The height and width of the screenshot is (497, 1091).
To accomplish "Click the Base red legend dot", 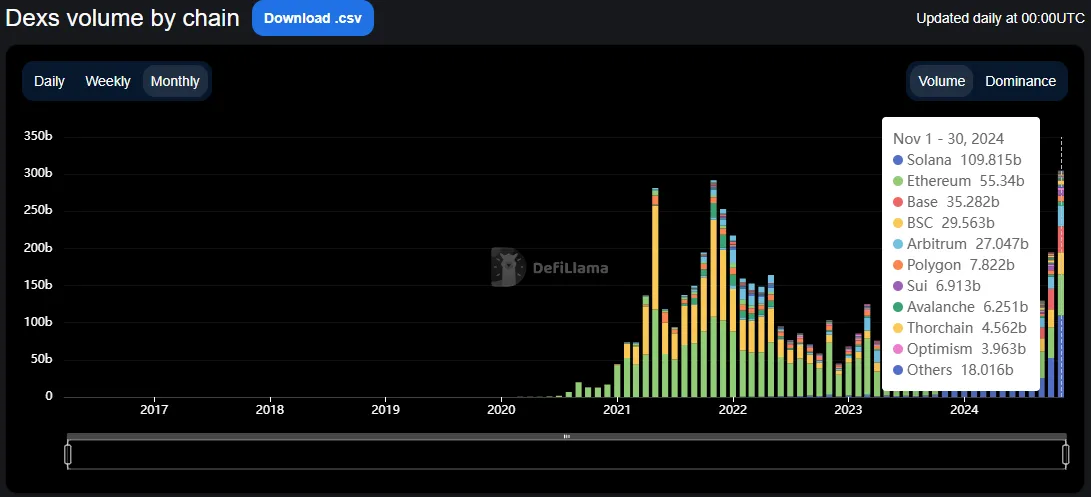I will [898, 202].
